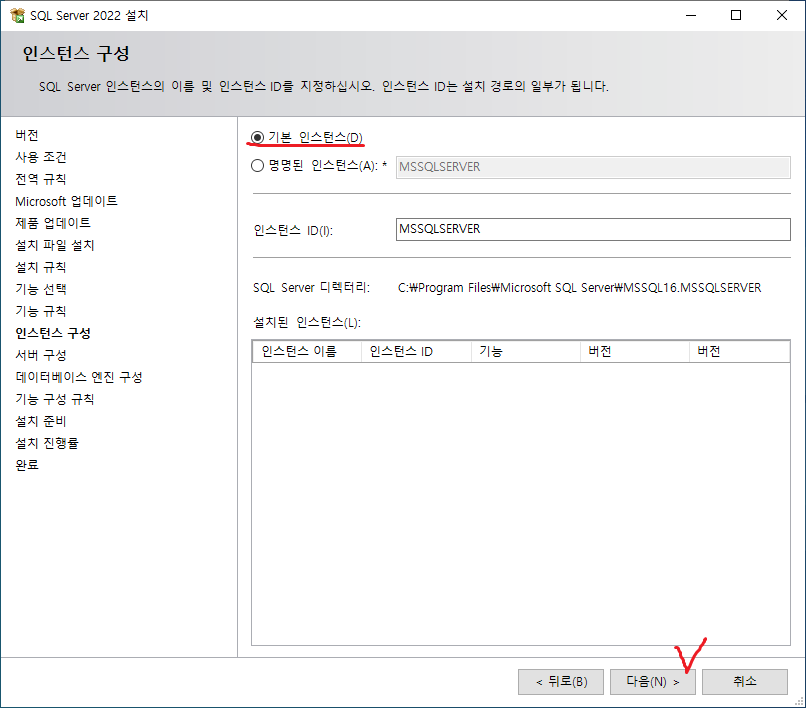
Task: Click the 인스턴스 ID(I) input field
Action: [x=593, y=229]
